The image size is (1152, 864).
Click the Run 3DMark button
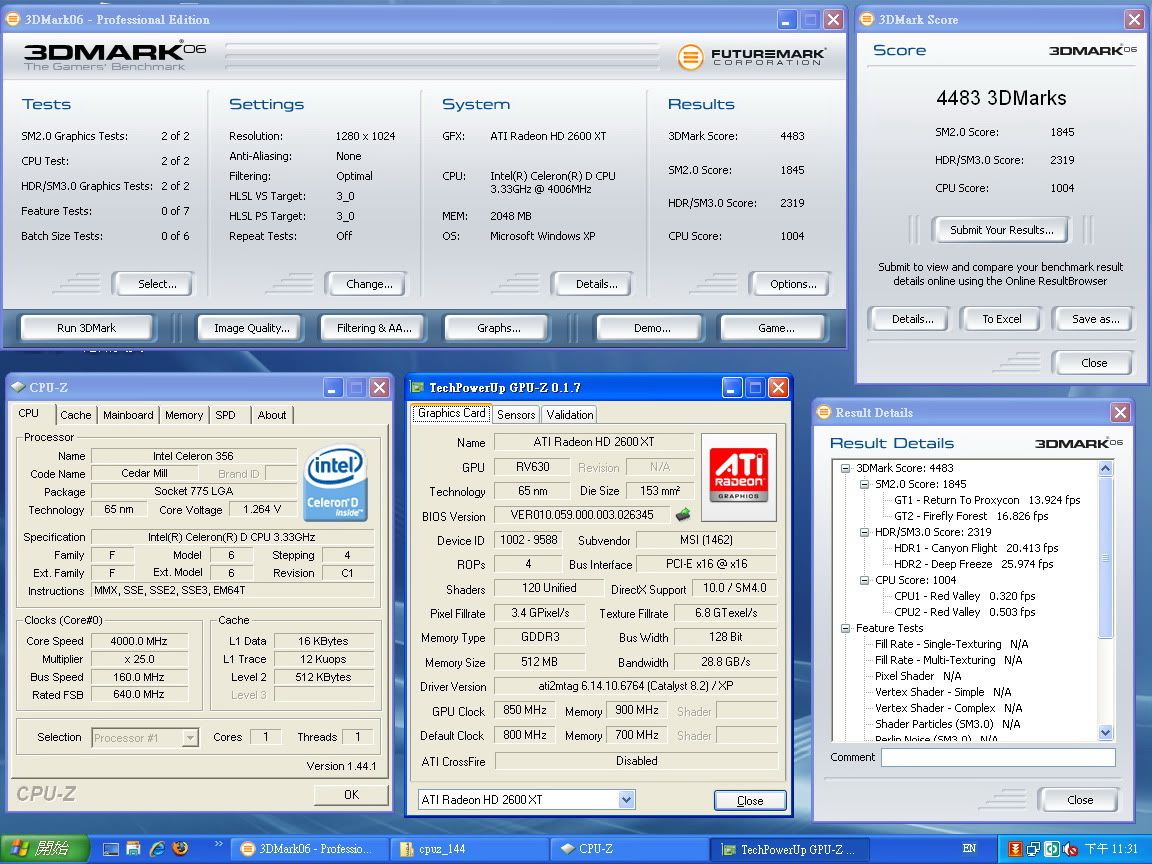pos(87,328)
